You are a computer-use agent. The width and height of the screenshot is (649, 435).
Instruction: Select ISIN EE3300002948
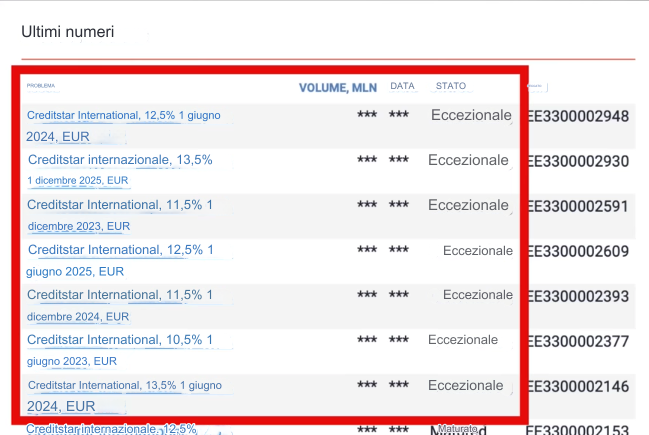(578, 116)
